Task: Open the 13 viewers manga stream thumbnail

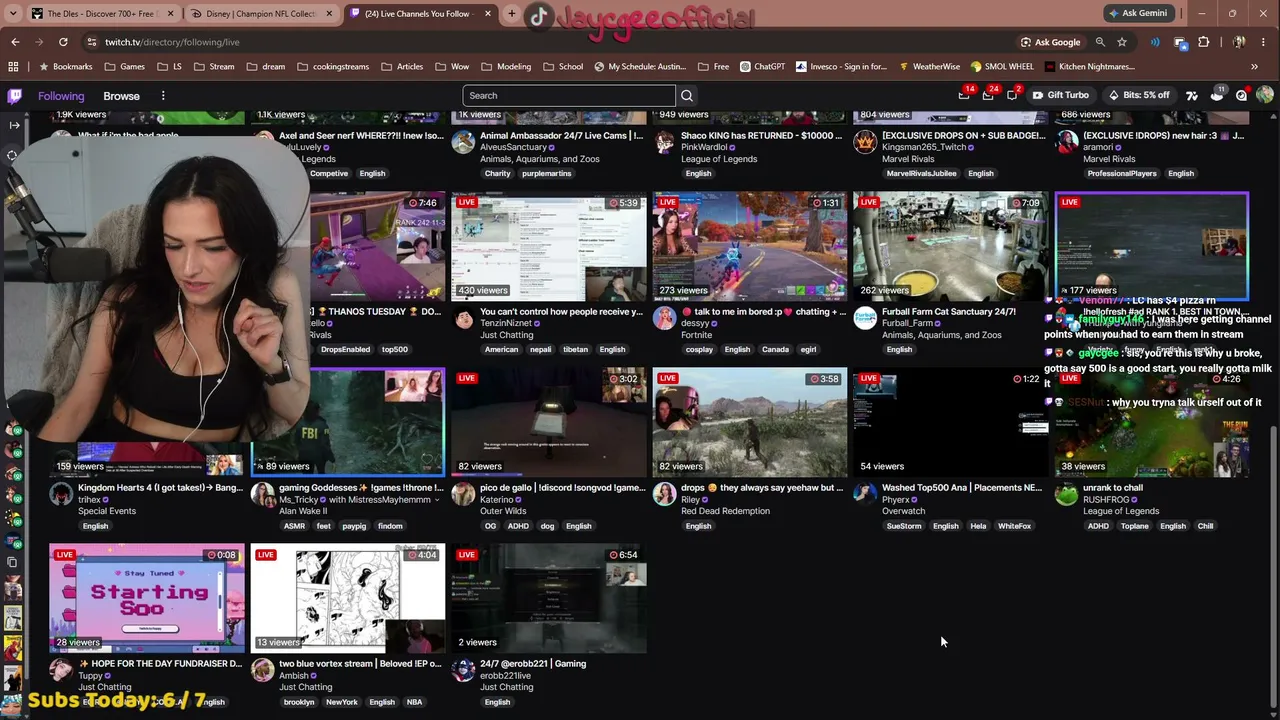Action: point(348,598)
